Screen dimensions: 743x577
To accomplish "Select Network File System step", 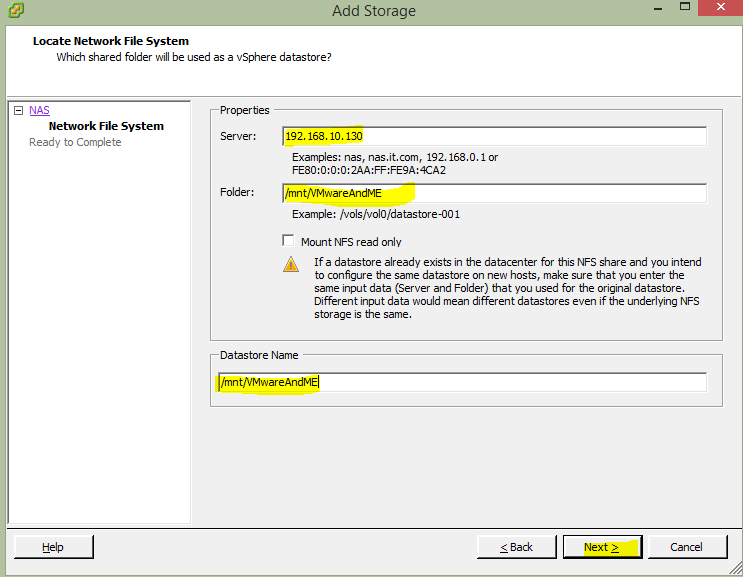I will point(106,126).
